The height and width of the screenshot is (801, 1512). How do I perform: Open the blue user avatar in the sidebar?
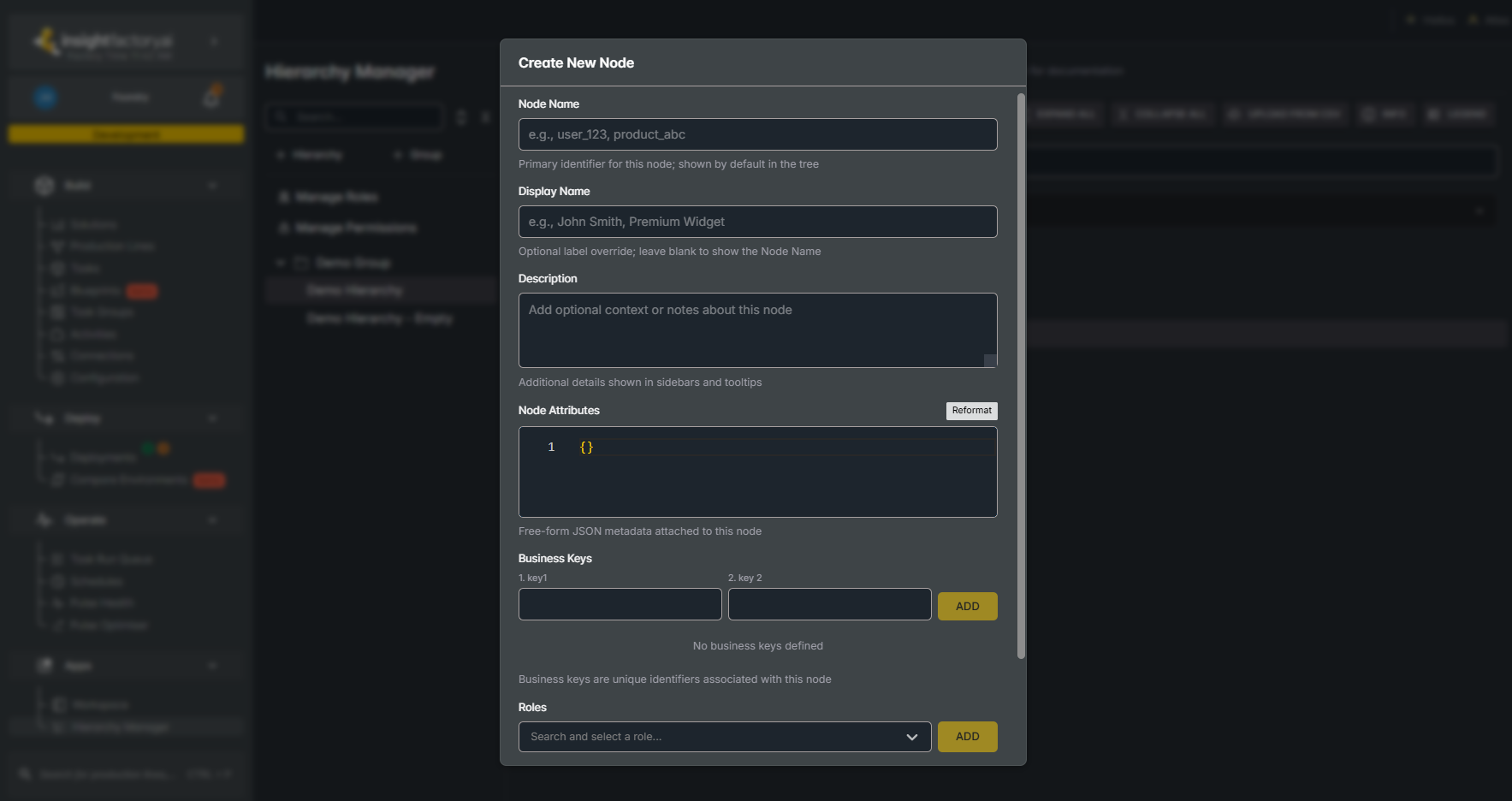pyautogui.click(x=45, y=98)
